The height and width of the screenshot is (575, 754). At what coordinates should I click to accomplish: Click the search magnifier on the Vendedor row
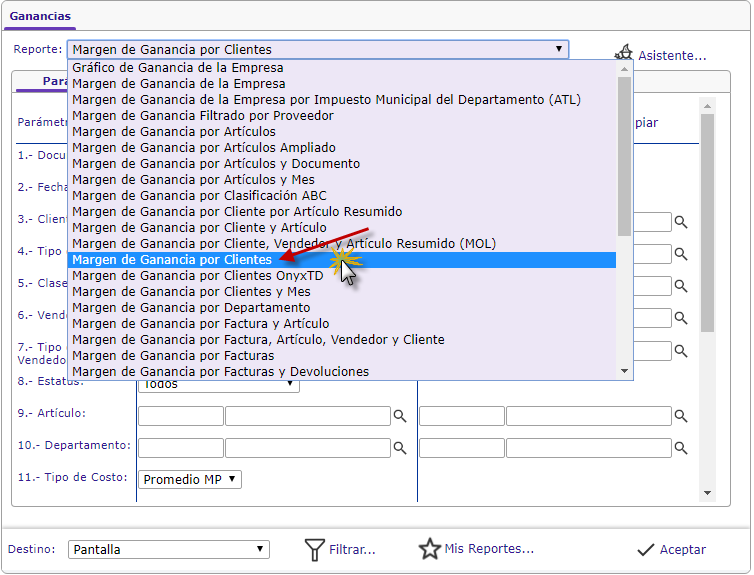point(681,318)
